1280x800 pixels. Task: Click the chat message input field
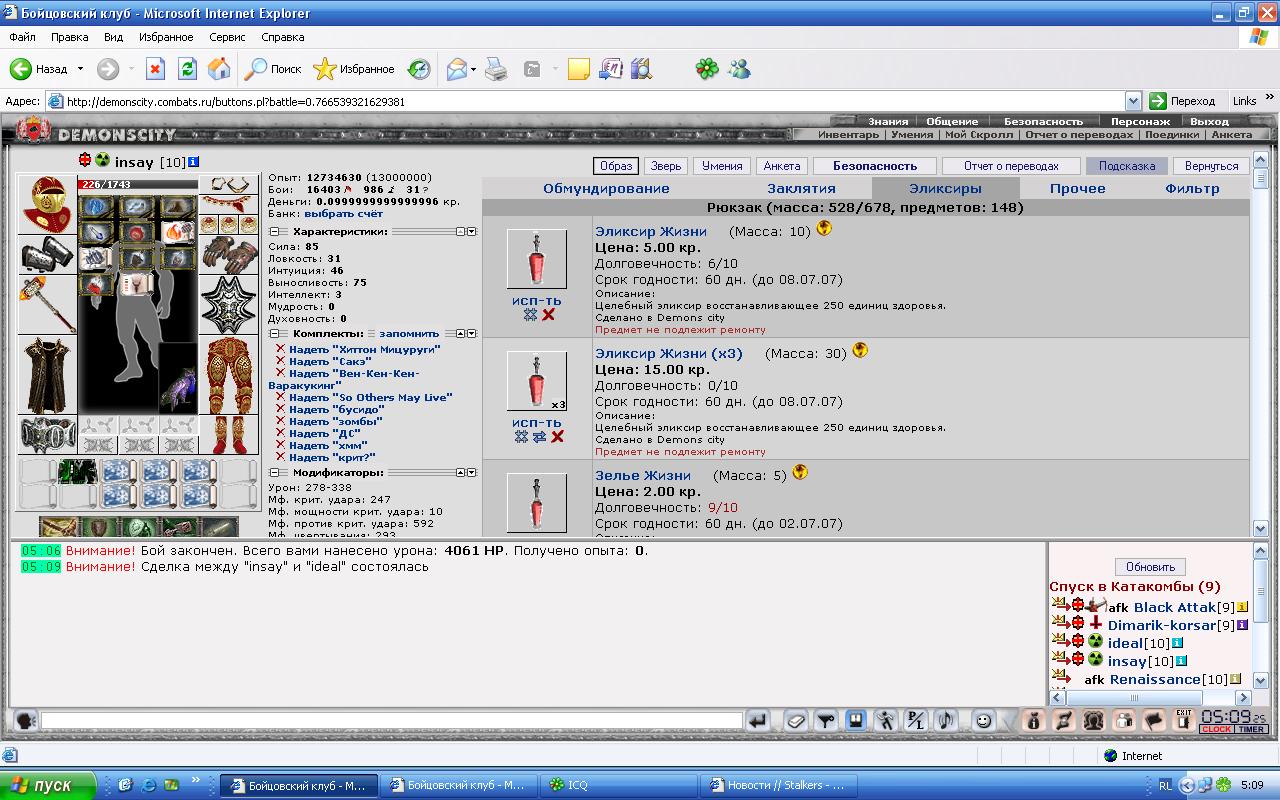(391, 720)
